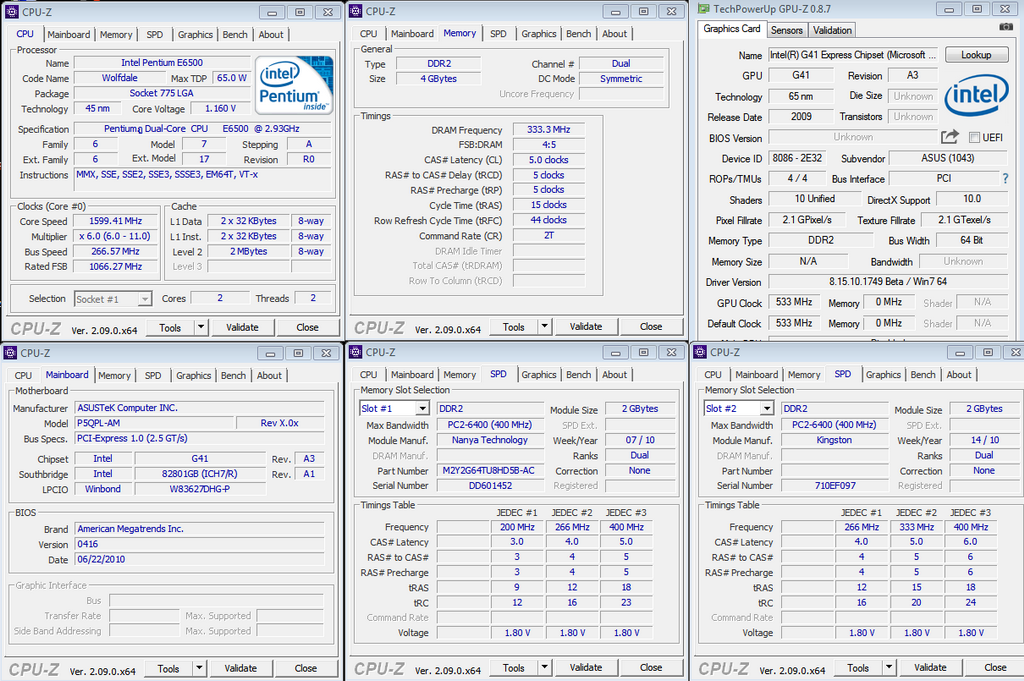Click the Pixel Fillrate value "2.1 GPixel/s"
1024x681 pixels.
click(x=807, y=220)
